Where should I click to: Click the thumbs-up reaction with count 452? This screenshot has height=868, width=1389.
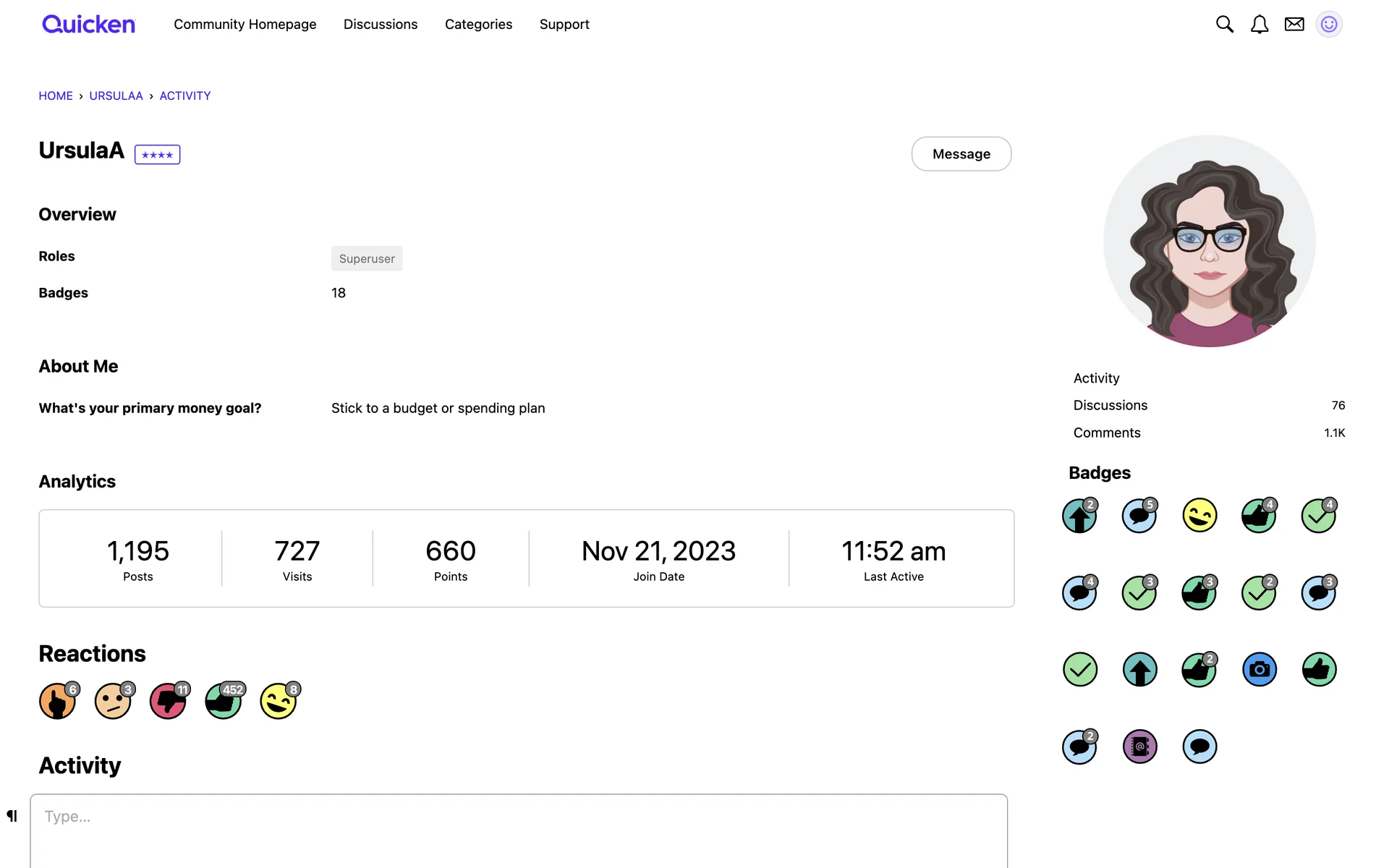(x=224, y=701)
